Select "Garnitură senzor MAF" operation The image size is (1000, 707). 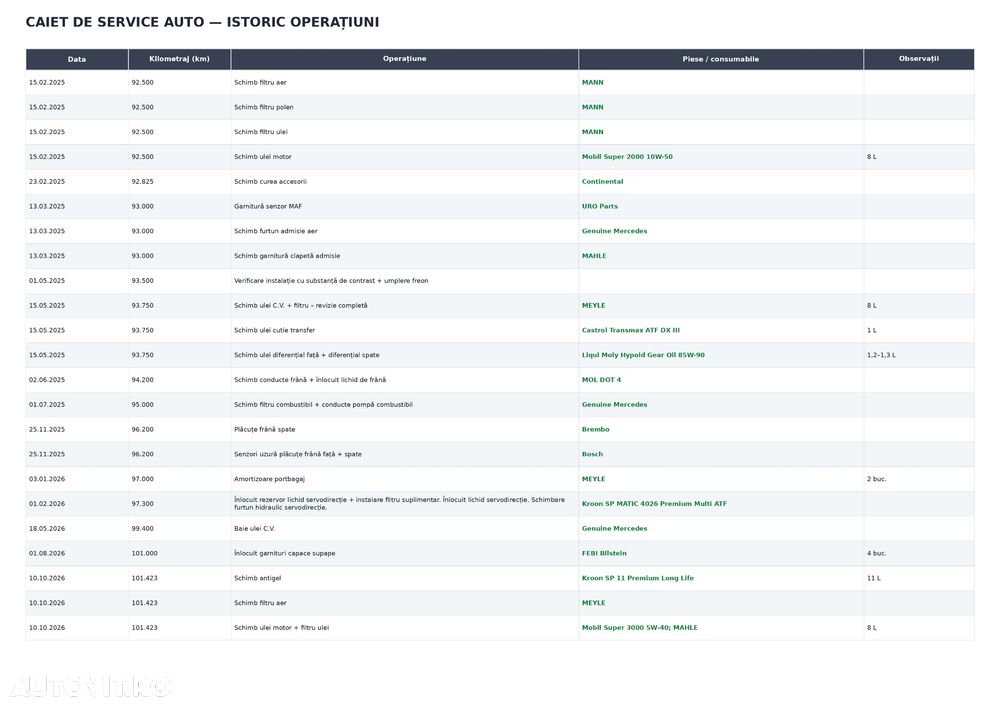coord(268,207)
